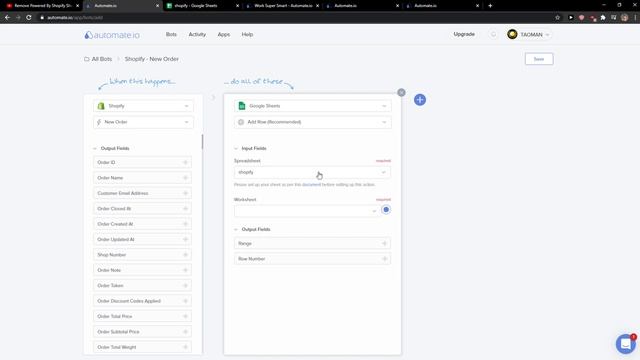640x360 pixels.
Task: Open the Google Sheets app dropdown
Action: (313, 106)
